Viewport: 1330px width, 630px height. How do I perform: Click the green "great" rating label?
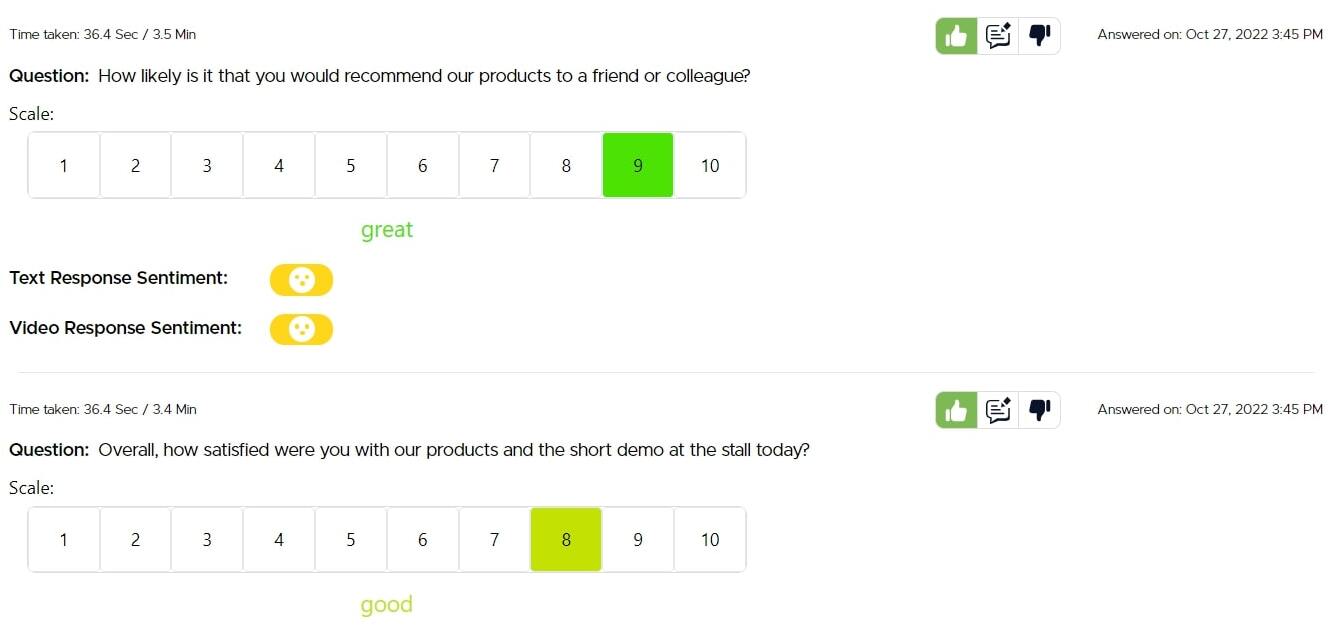tap(387, 230)
